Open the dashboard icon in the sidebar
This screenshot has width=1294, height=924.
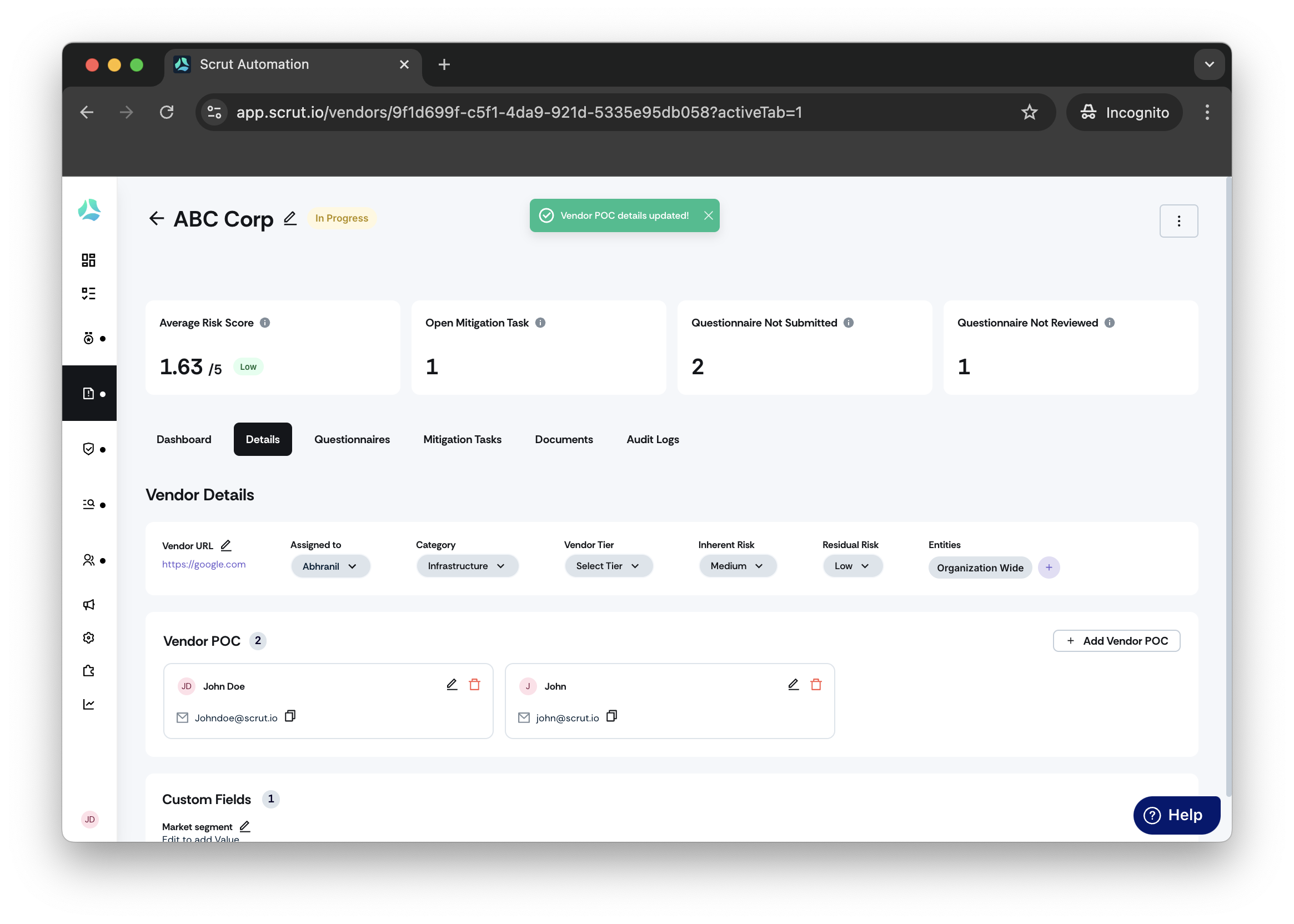tap(89, 260)
